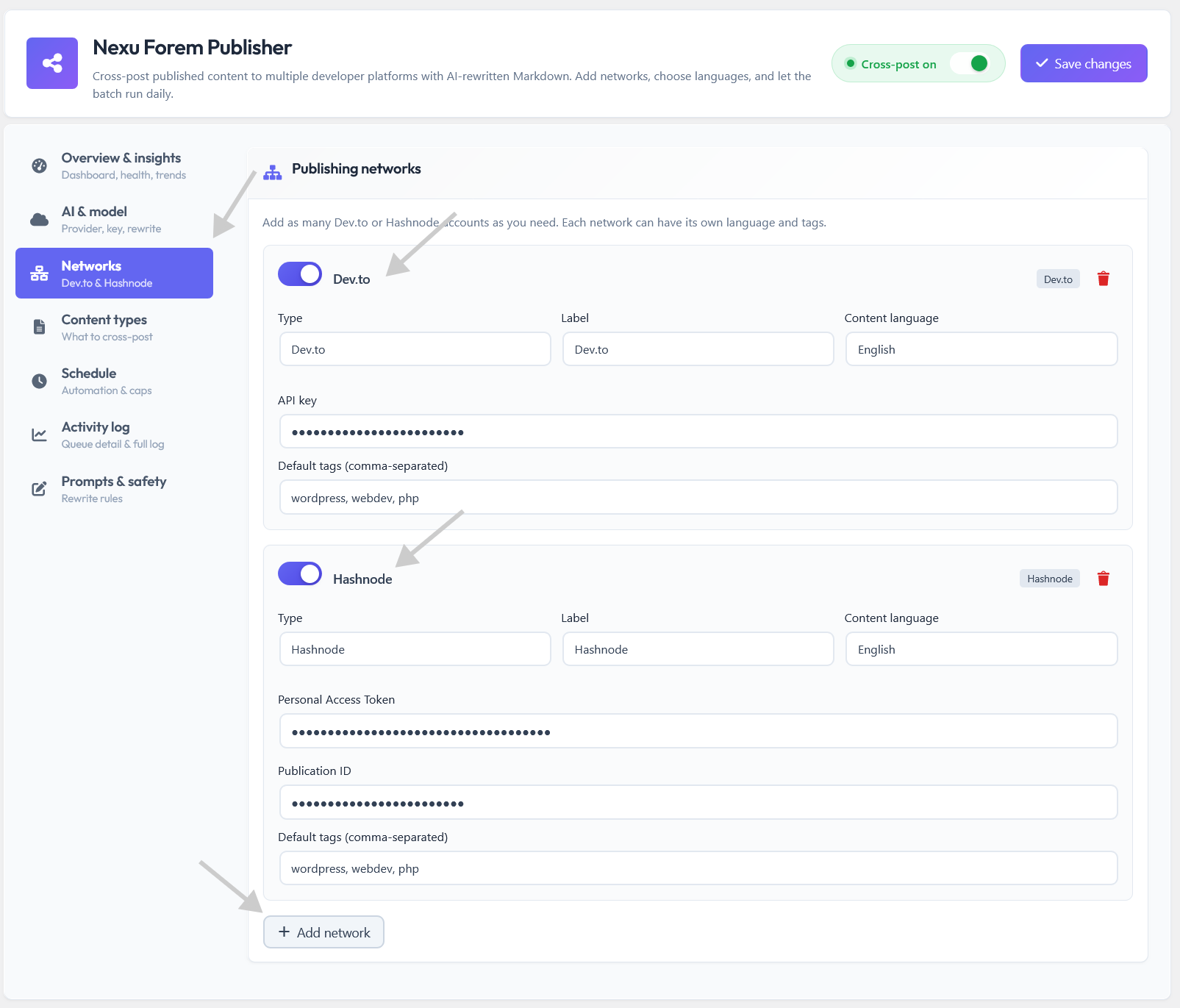Click the checkmark icon in Save changes
Screen dimensions: 1180x1008
click(x=1042, y=63)
